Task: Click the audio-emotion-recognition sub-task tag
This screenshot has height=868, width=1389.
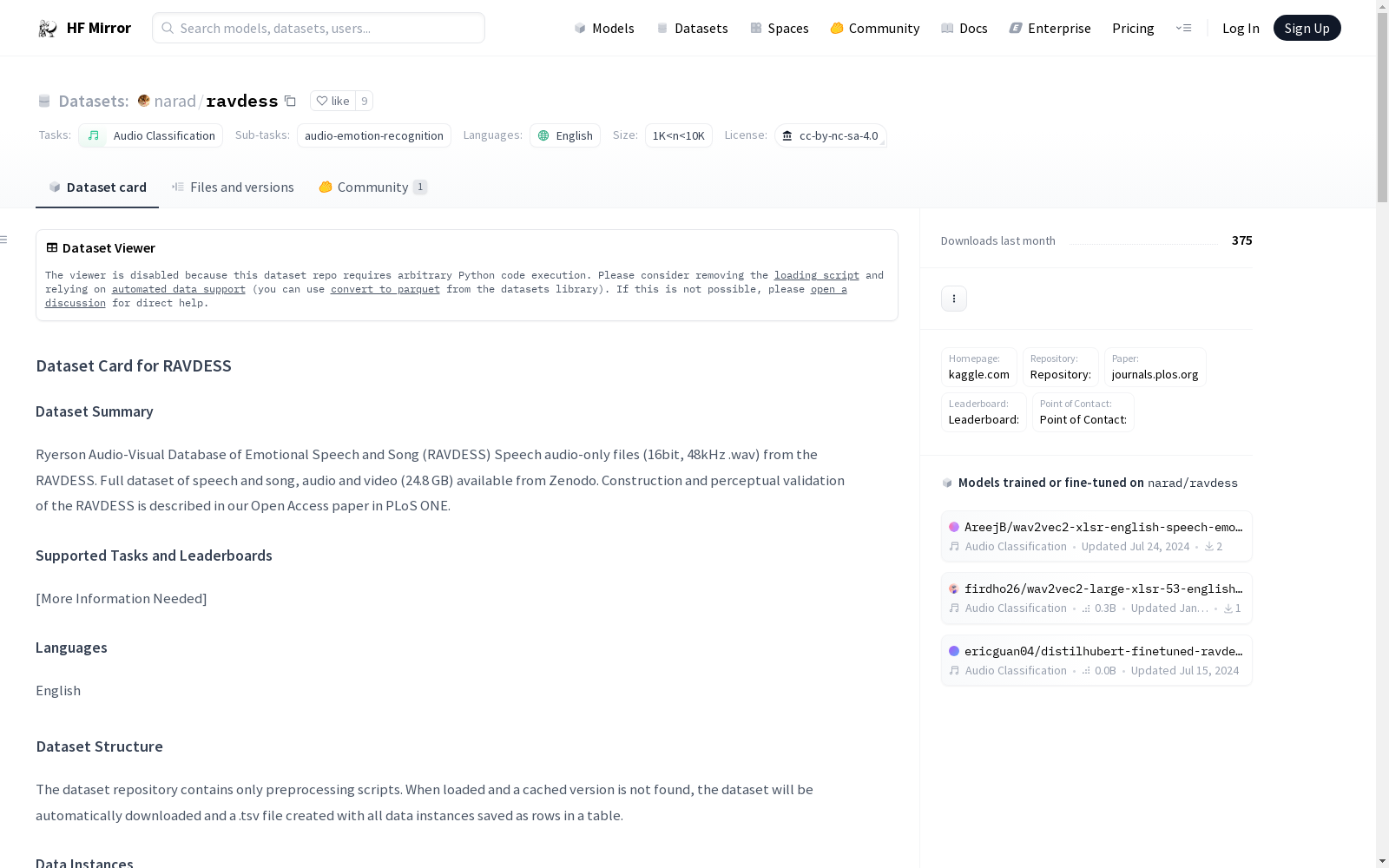Action: (374, 135)
